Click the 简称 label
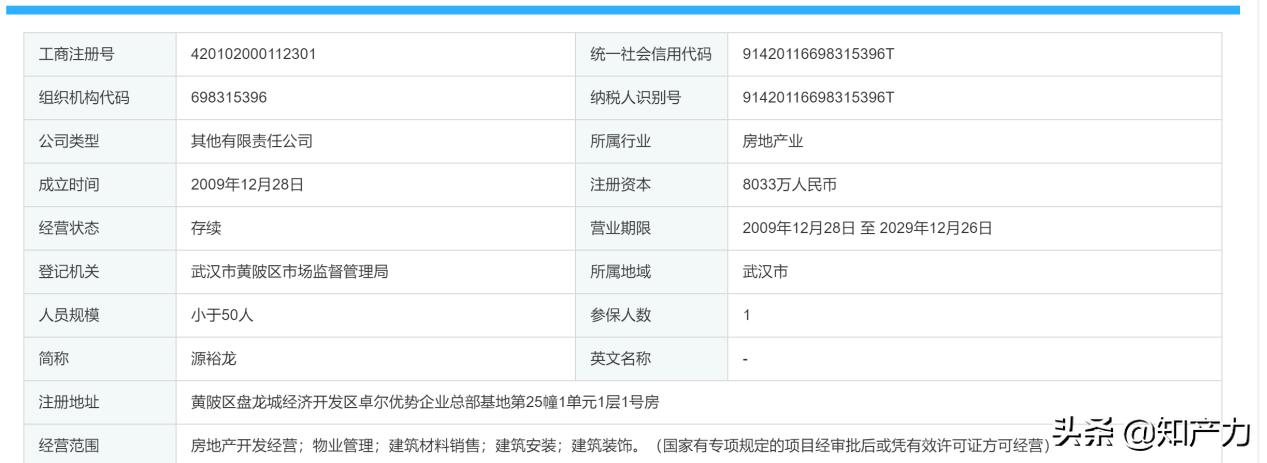Screen dimensions: 1267x463 pyautogui.click(x=53, y=358)
